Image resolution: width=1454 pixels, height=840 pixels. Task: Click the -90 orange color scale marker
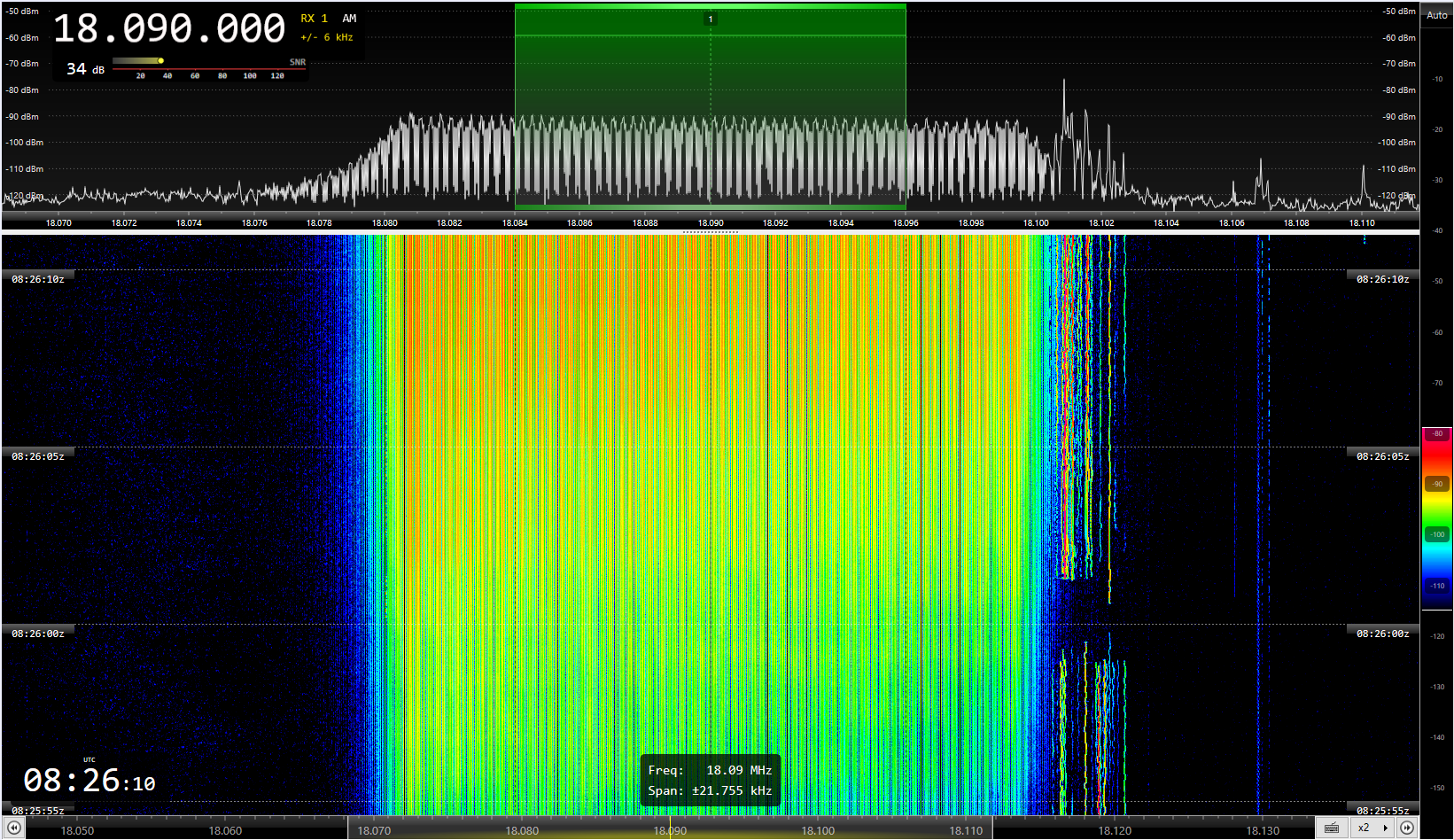point(1437,484)
